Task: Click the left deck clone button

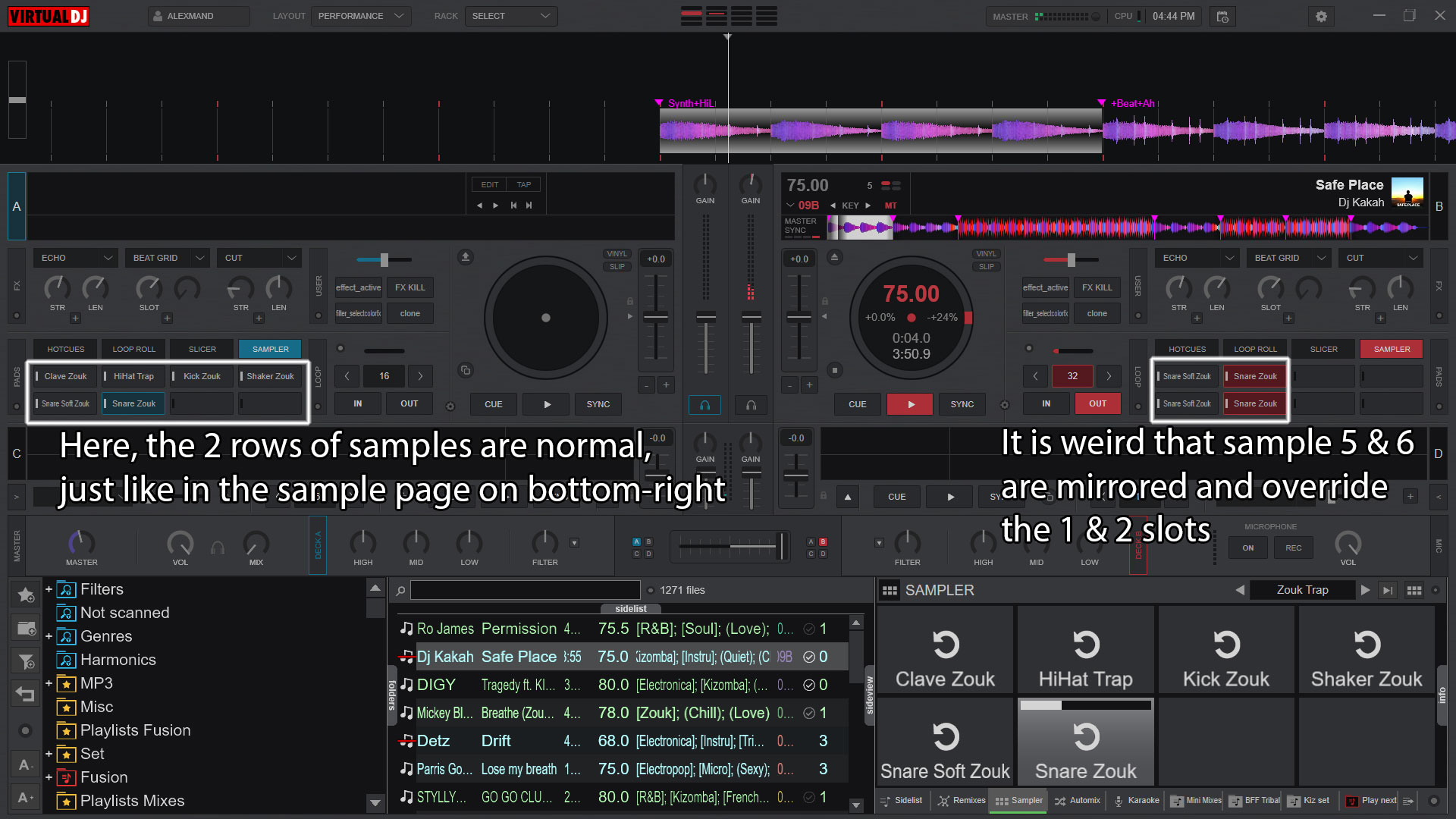Action: (409, 313)
